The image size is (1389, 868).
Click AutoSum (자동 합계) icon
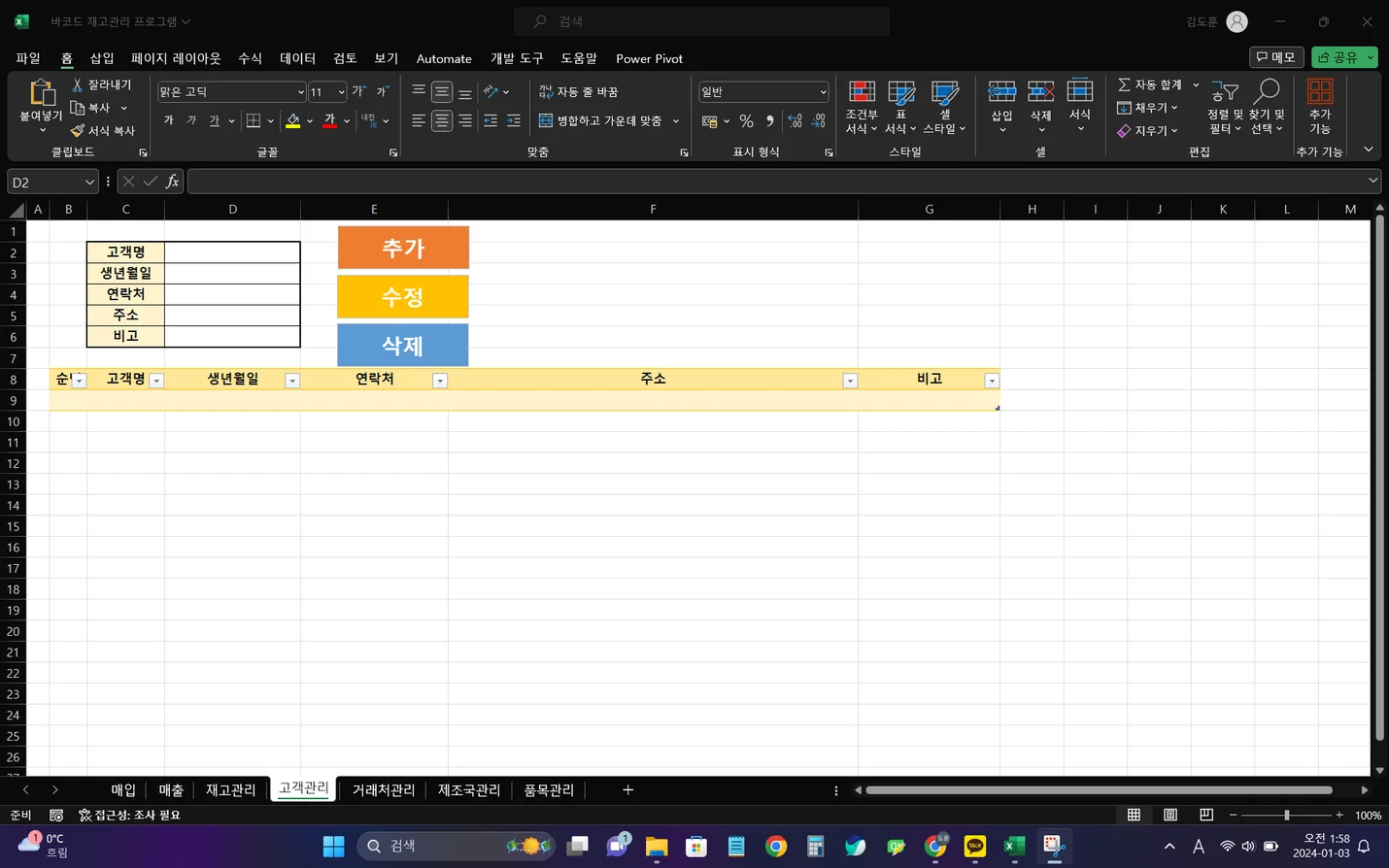coord(1124,85)
